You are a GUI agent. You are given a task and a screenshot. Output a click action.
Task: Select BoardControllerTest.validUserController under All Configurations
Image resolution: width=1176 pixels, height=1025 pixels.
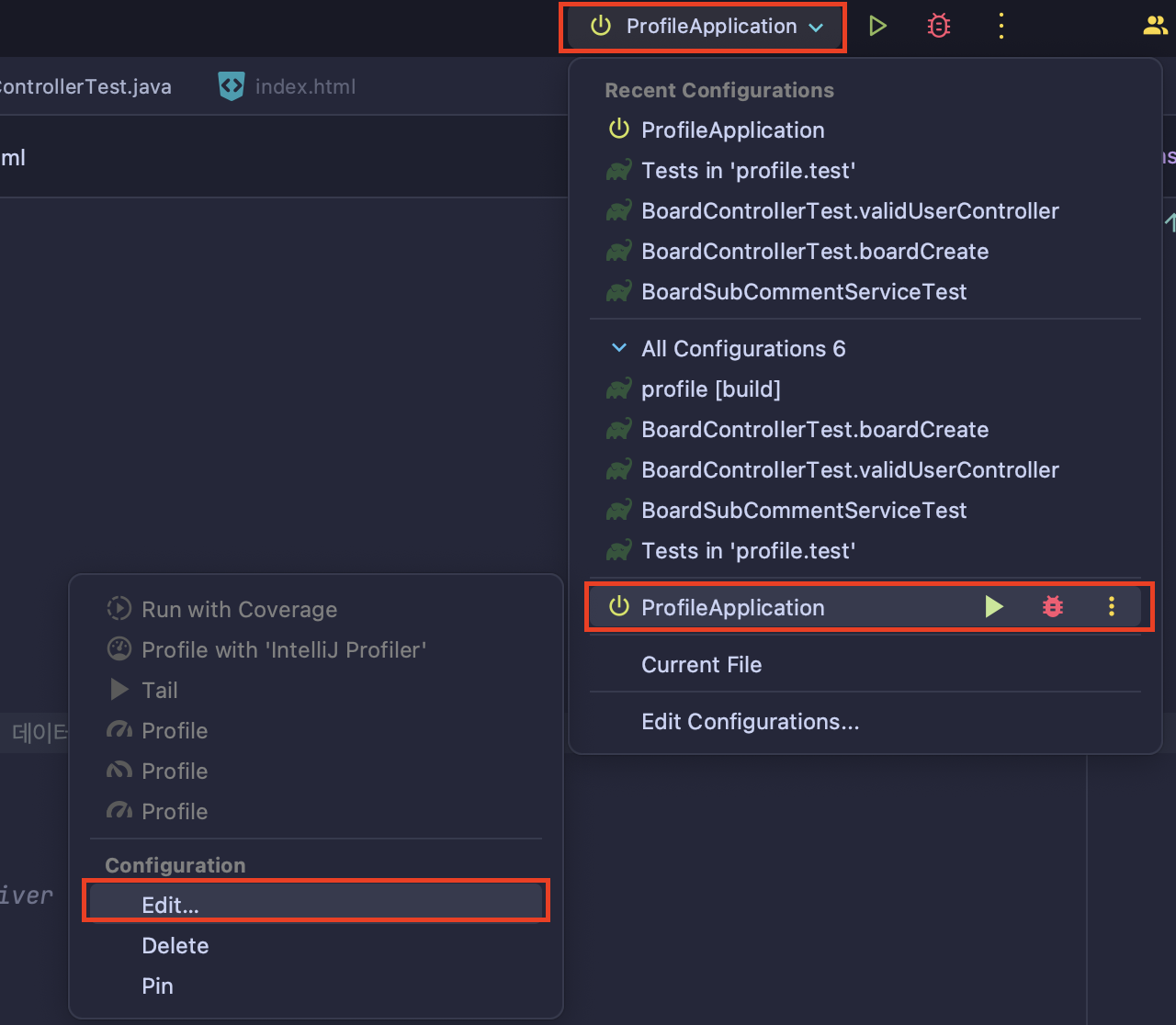click(865, 469)
